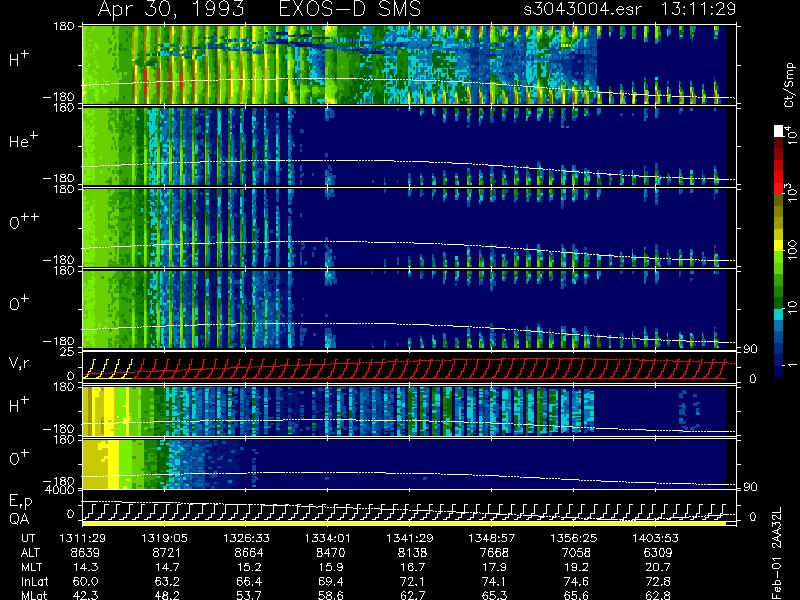The image size is (800, 600).
Task: Click the "EXOS-D SMS" title text
Action: click(350, 9)
